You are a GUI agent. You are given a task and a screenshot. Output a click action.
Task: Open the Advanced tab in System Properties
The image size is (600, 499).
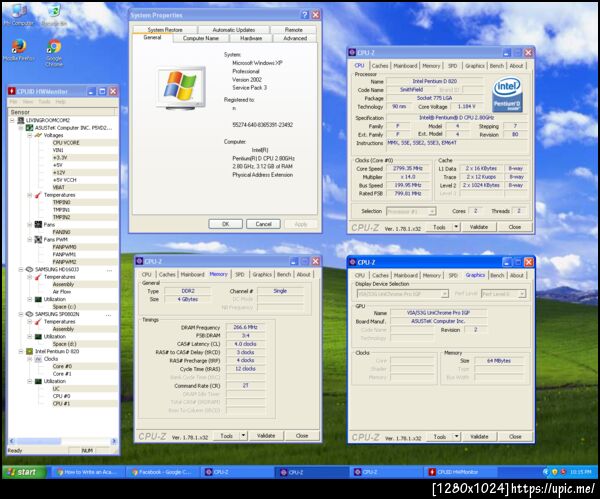pyautogui.click(x=295, y=38)
